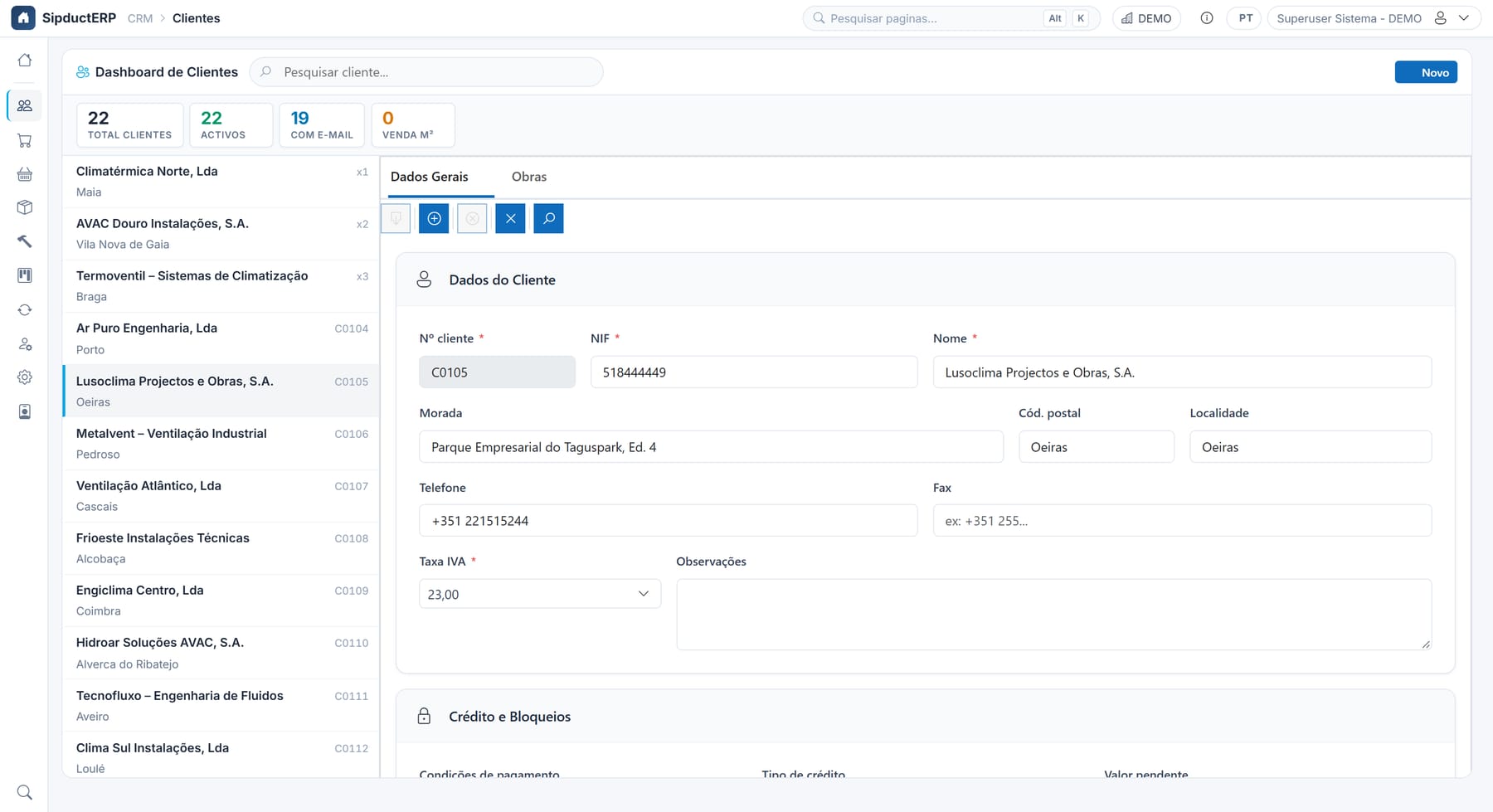Open the kanban board sidebar icon

point(25,275)
